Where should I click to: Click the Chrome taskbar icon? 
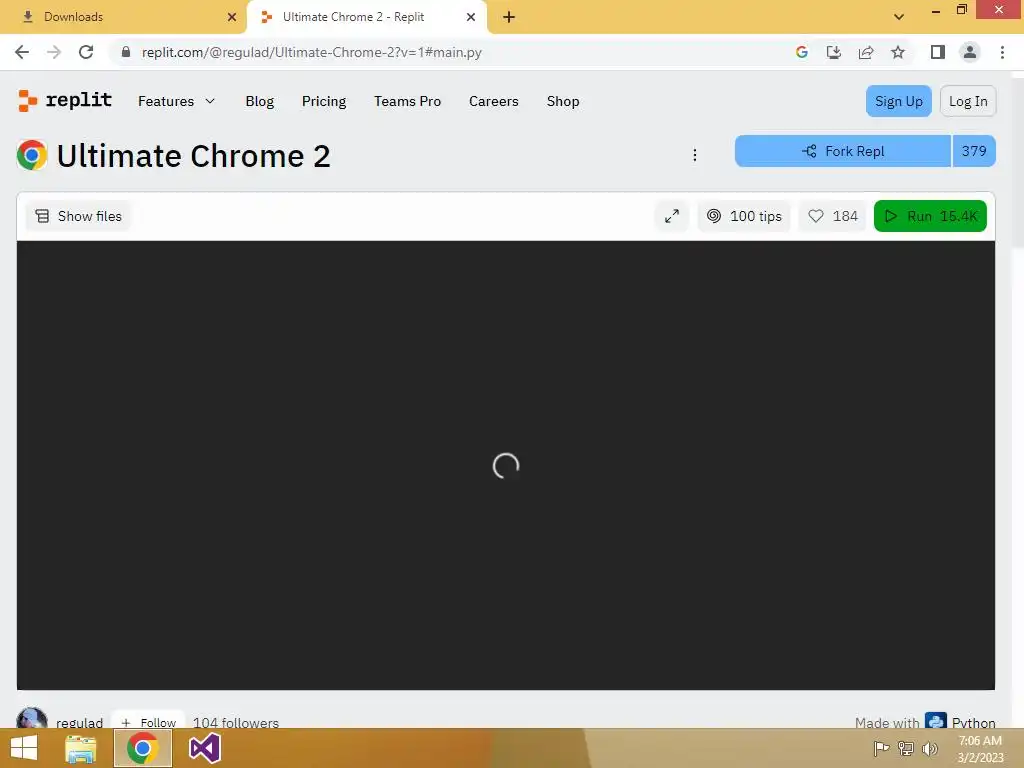point(143,748)
